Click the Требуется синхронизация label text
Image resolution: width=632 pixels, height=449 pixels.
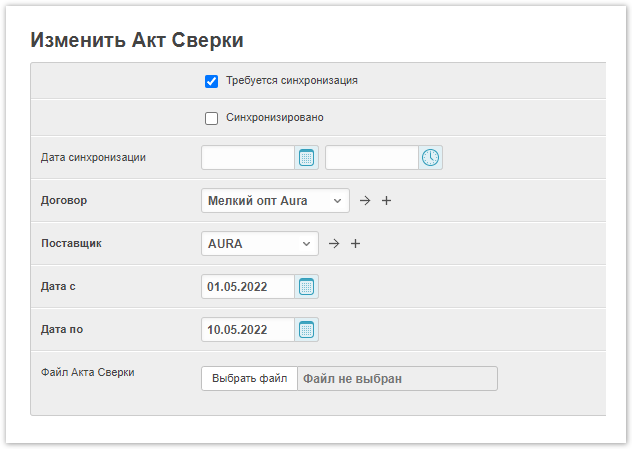coord(292,81)
